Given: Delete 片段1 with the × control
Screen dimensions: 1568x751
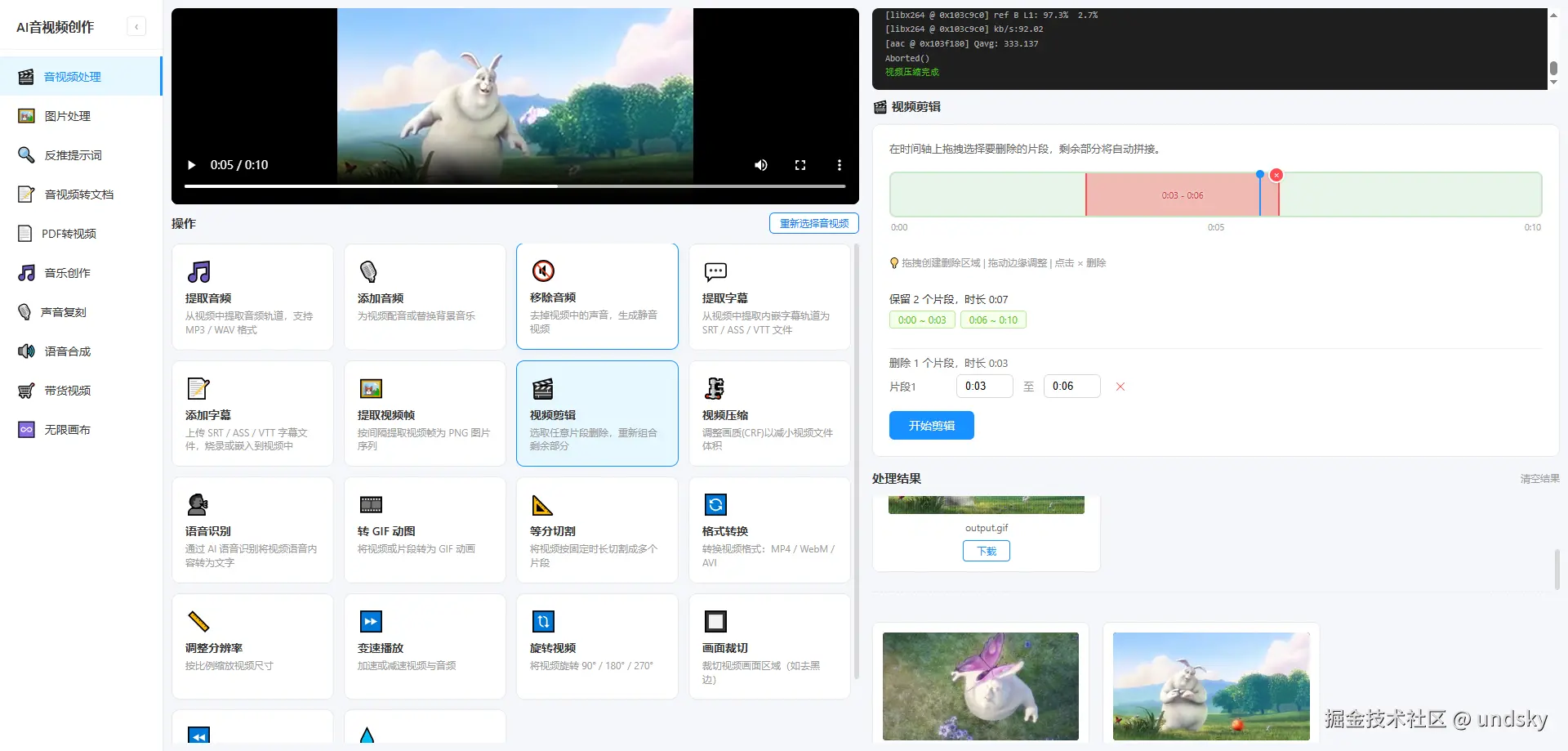Looking at the screenshot, I should pyautogui.click(x=1120, y=386).
